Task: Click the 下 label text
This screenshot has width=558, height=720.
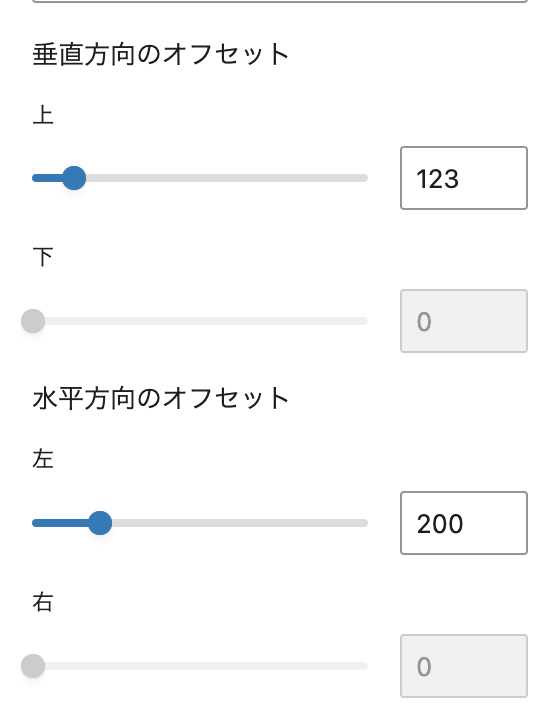Action: pos(43,257)
